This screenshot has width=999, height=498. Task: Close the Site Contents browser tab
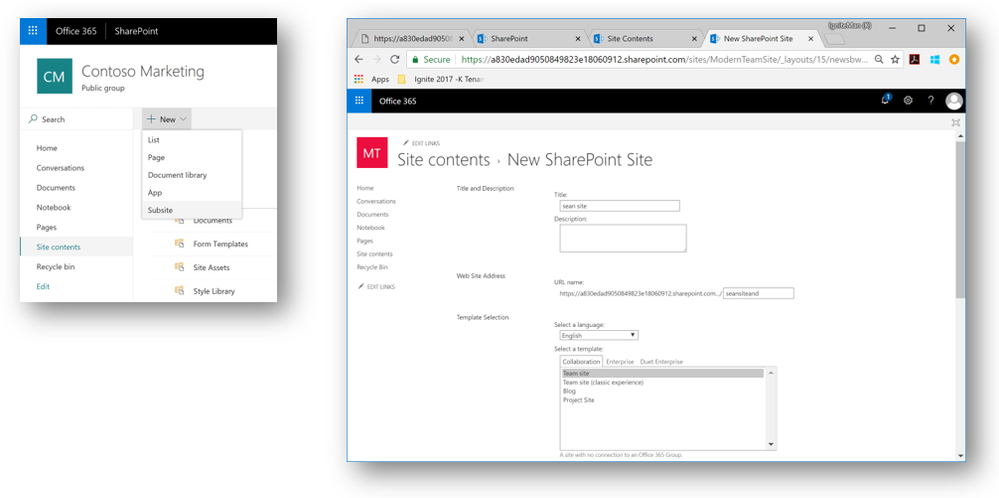click(x=694, y=38)
